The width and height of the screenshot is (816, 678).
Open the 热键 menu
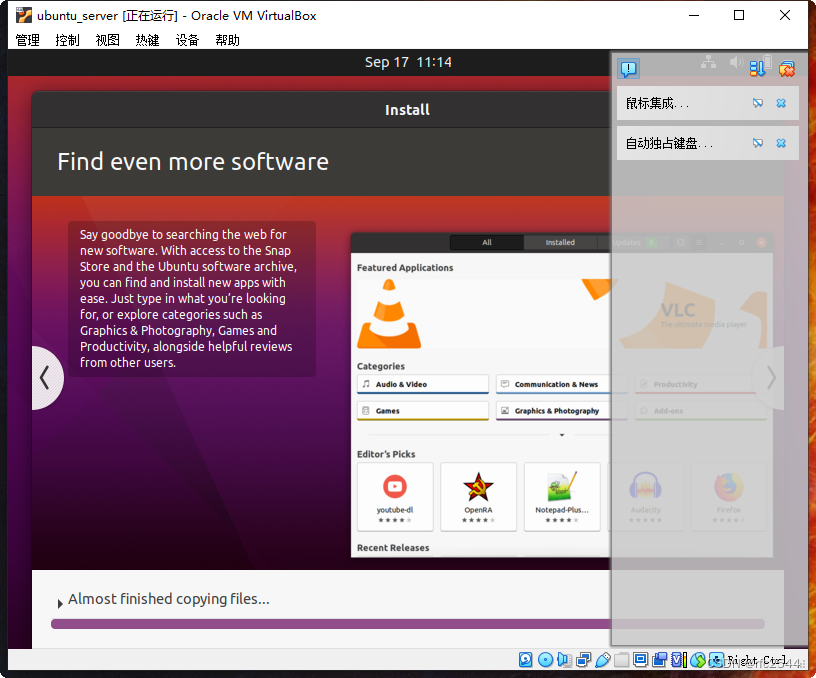coord(147,40)
